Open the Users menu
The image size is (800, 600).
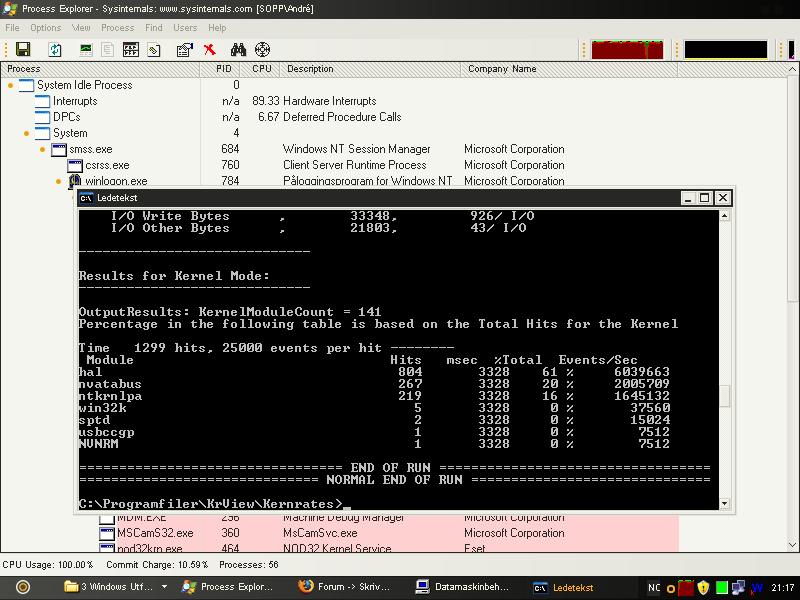(185, 28)
